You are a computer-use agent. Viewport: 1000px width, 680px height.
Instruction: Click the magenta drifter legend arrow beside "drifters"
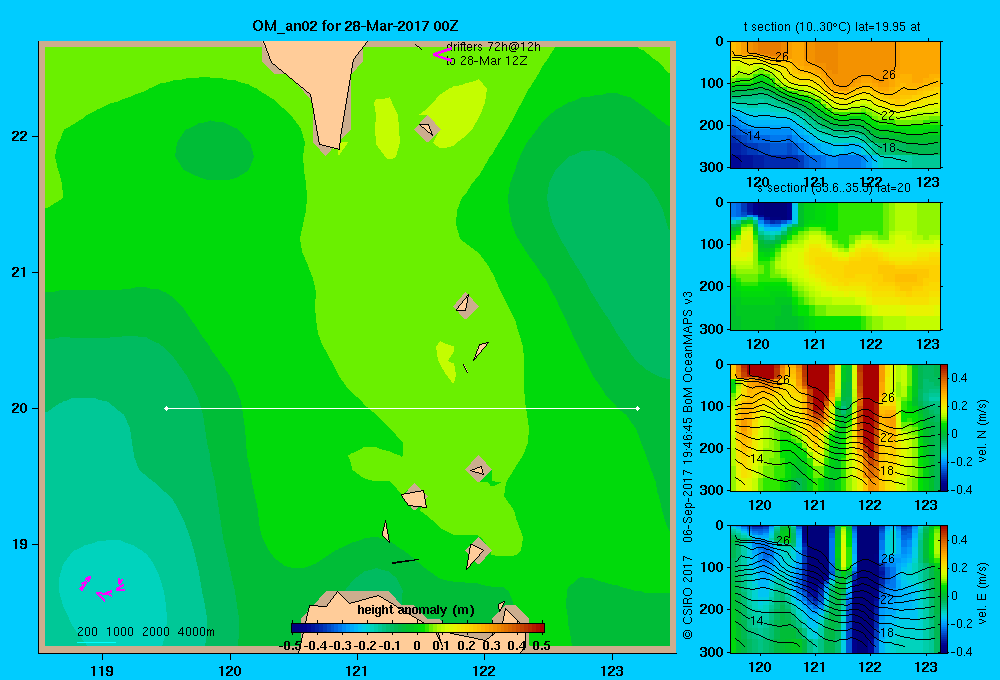pyautogui.click(x=442, y=55)
